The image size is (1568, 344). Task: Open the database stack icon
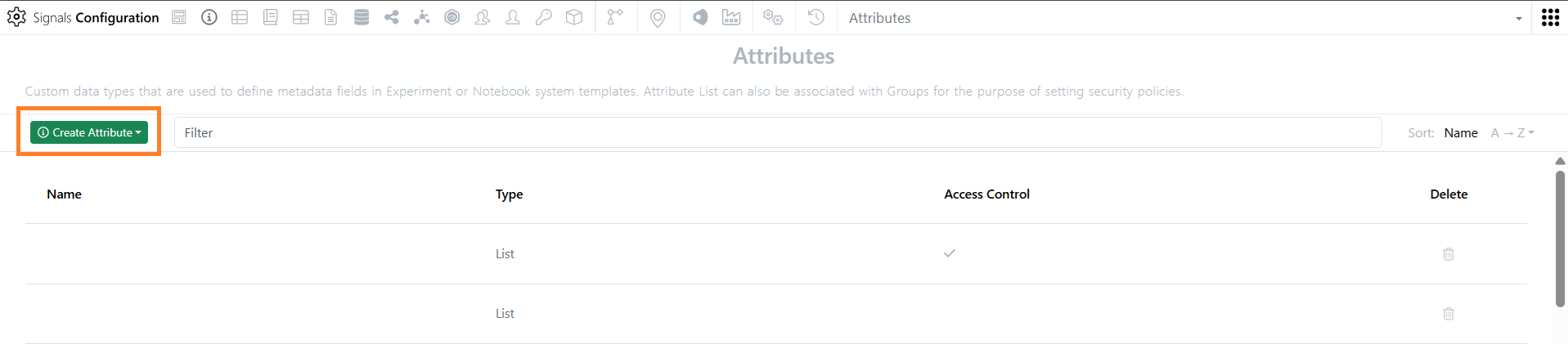tap(361, 17)
